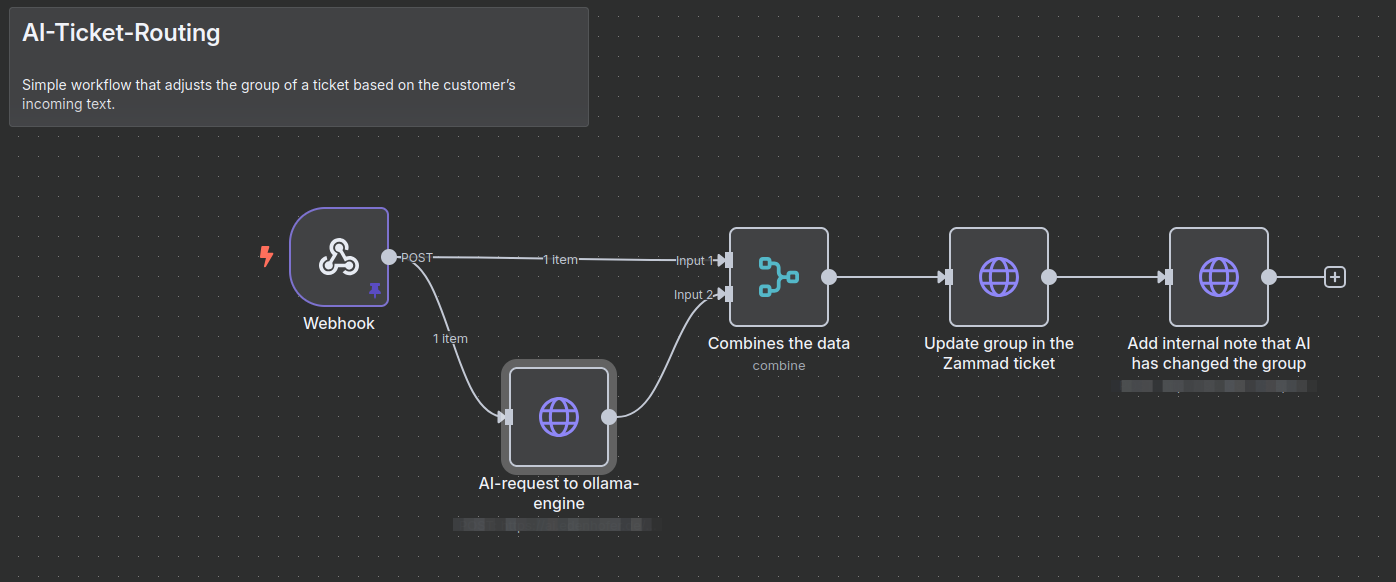Click the output connector of Add internal note node
1396x582 pixels.
tap(1270, 277)
